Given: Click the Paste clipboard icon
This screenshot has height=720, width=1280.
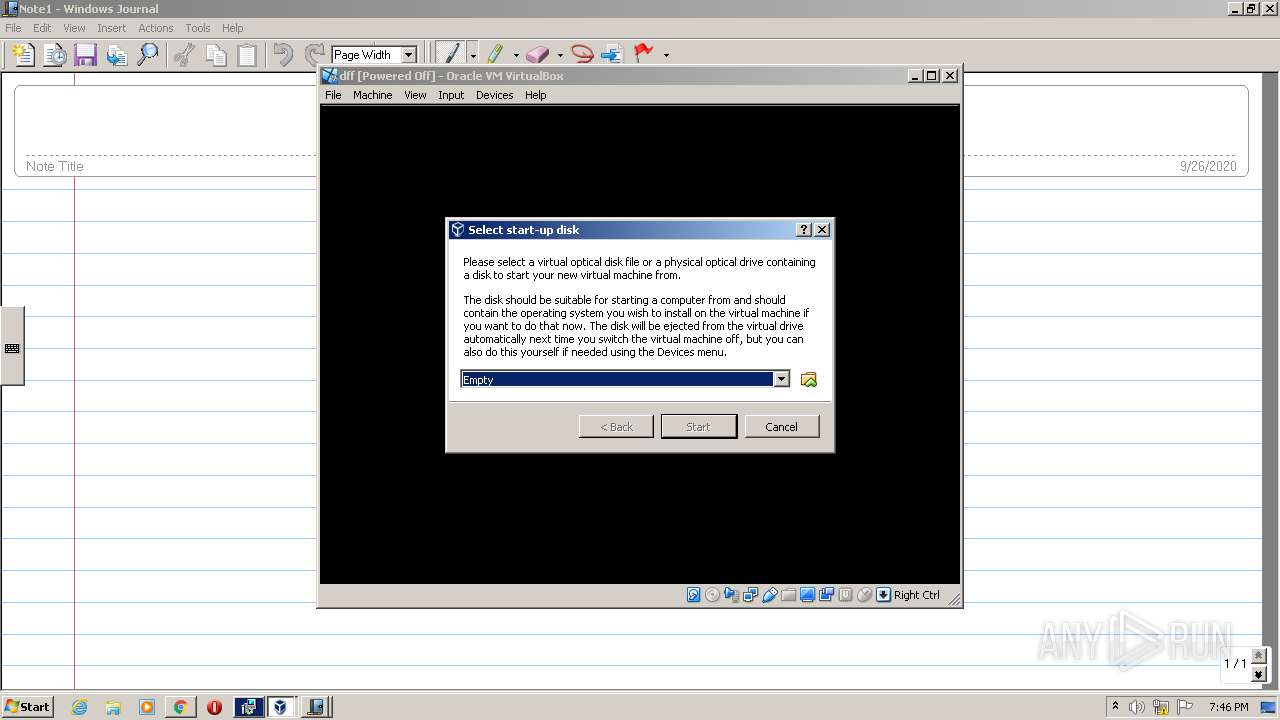Looking at the screenshot, I should [246, 54].
